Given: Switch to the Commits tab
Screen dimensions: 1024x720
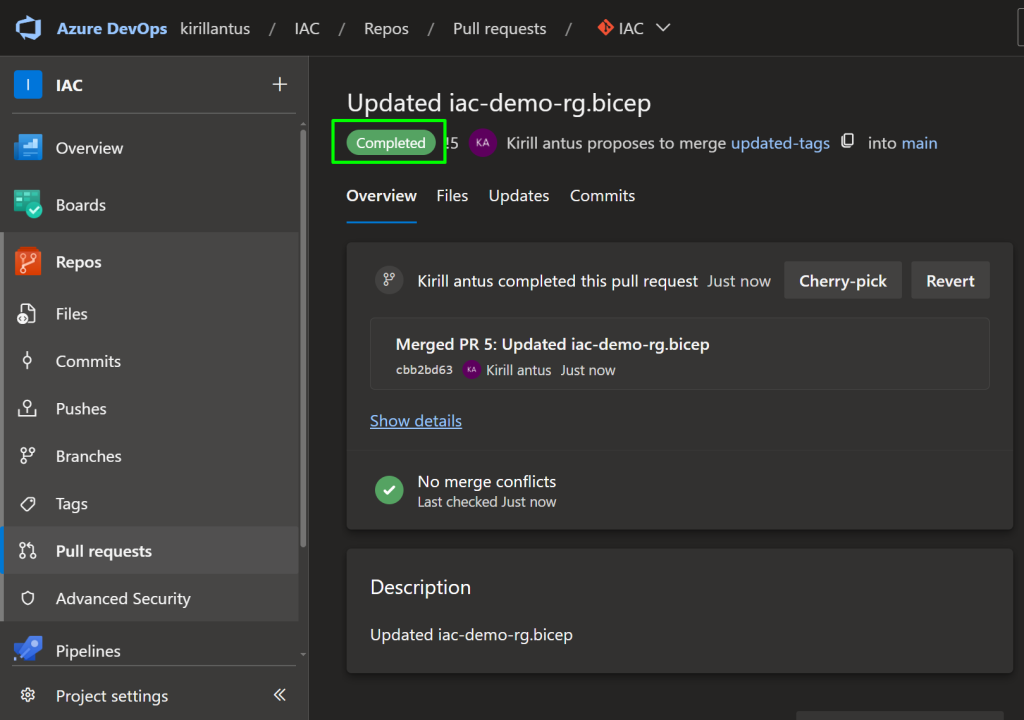Looking at the screenshot, I should pyautogui.click(x=602, y=196).
